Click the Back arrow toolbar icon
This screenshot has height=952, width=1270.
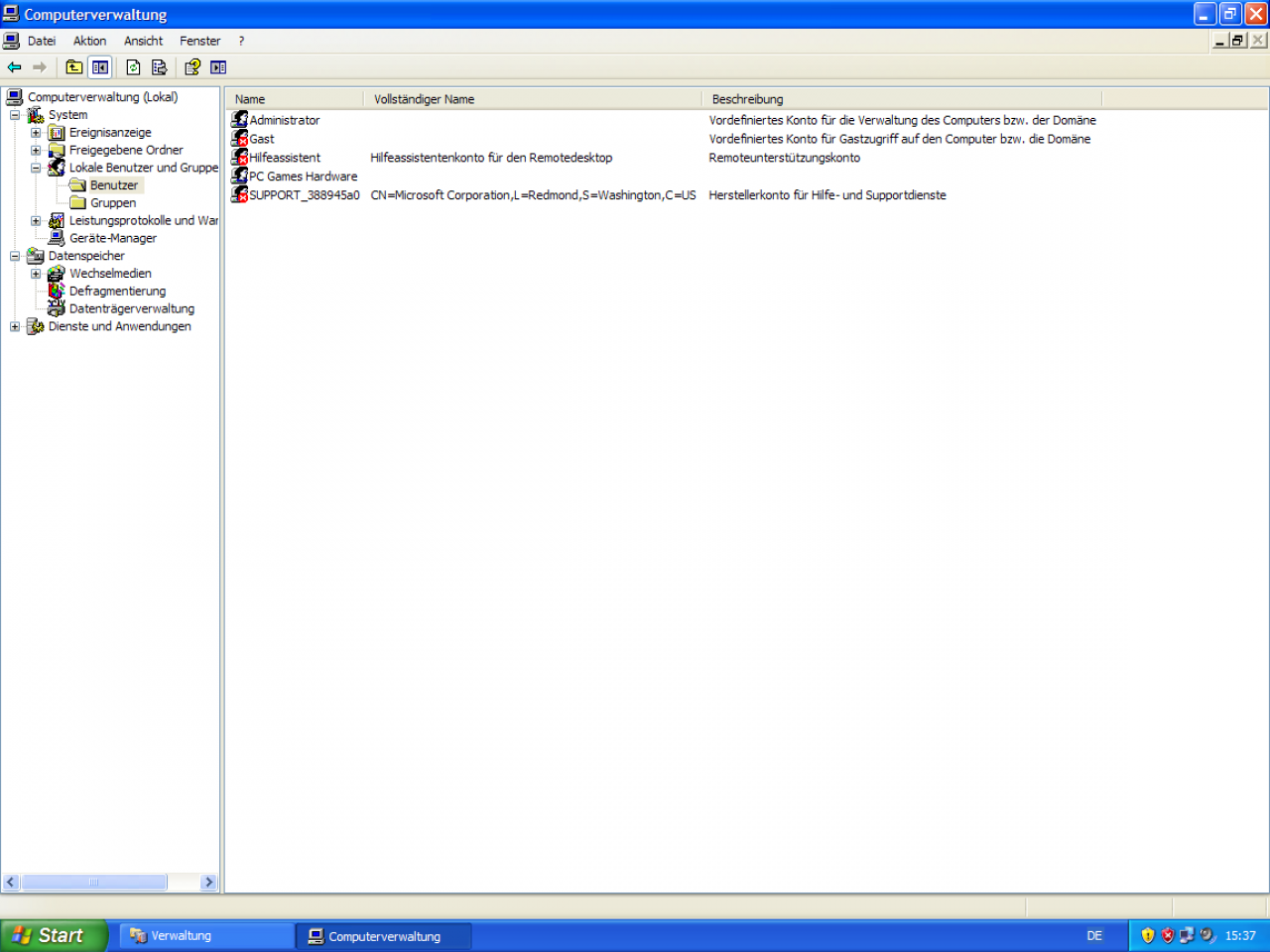point(15,67)
